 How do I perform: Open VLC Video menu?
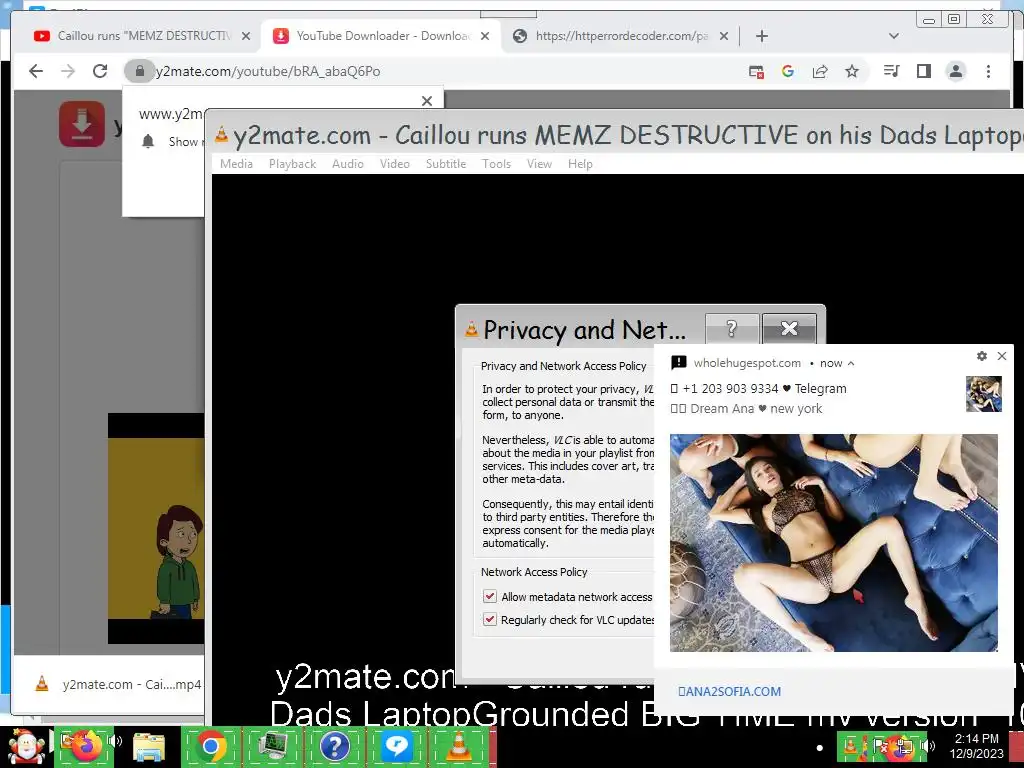394,164
